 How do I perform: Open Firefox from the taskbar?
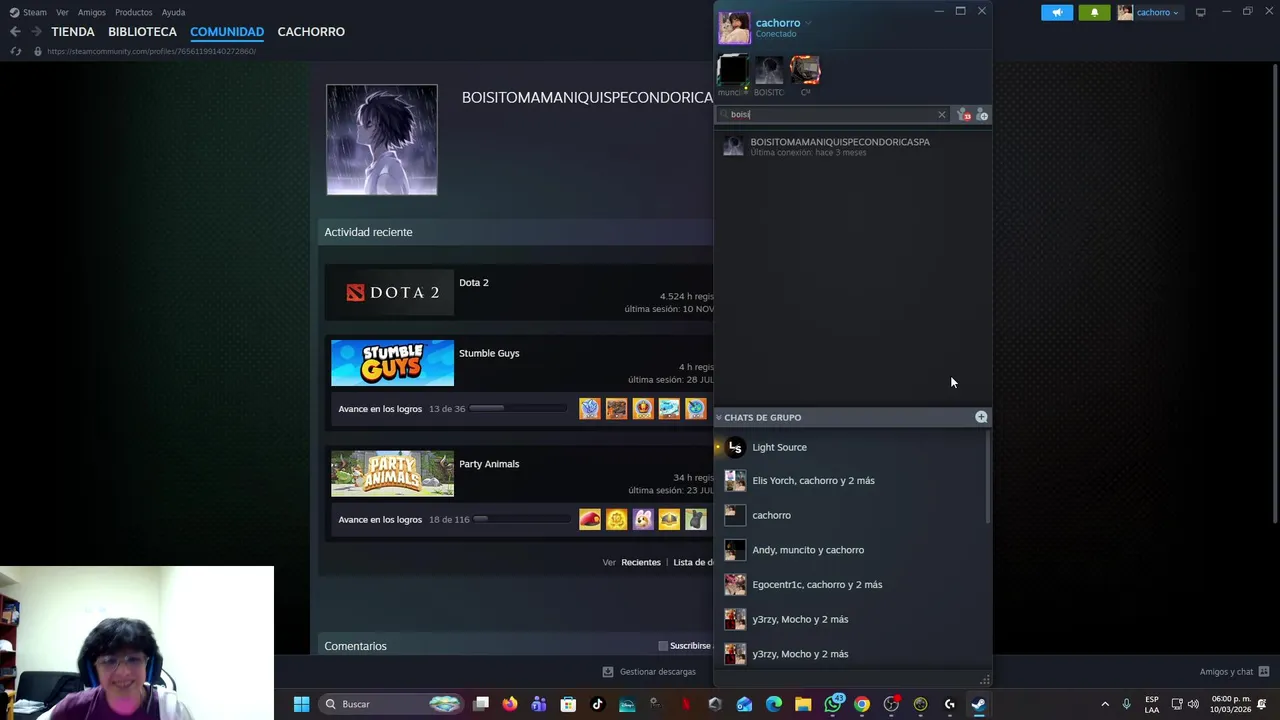pos(510,704)
